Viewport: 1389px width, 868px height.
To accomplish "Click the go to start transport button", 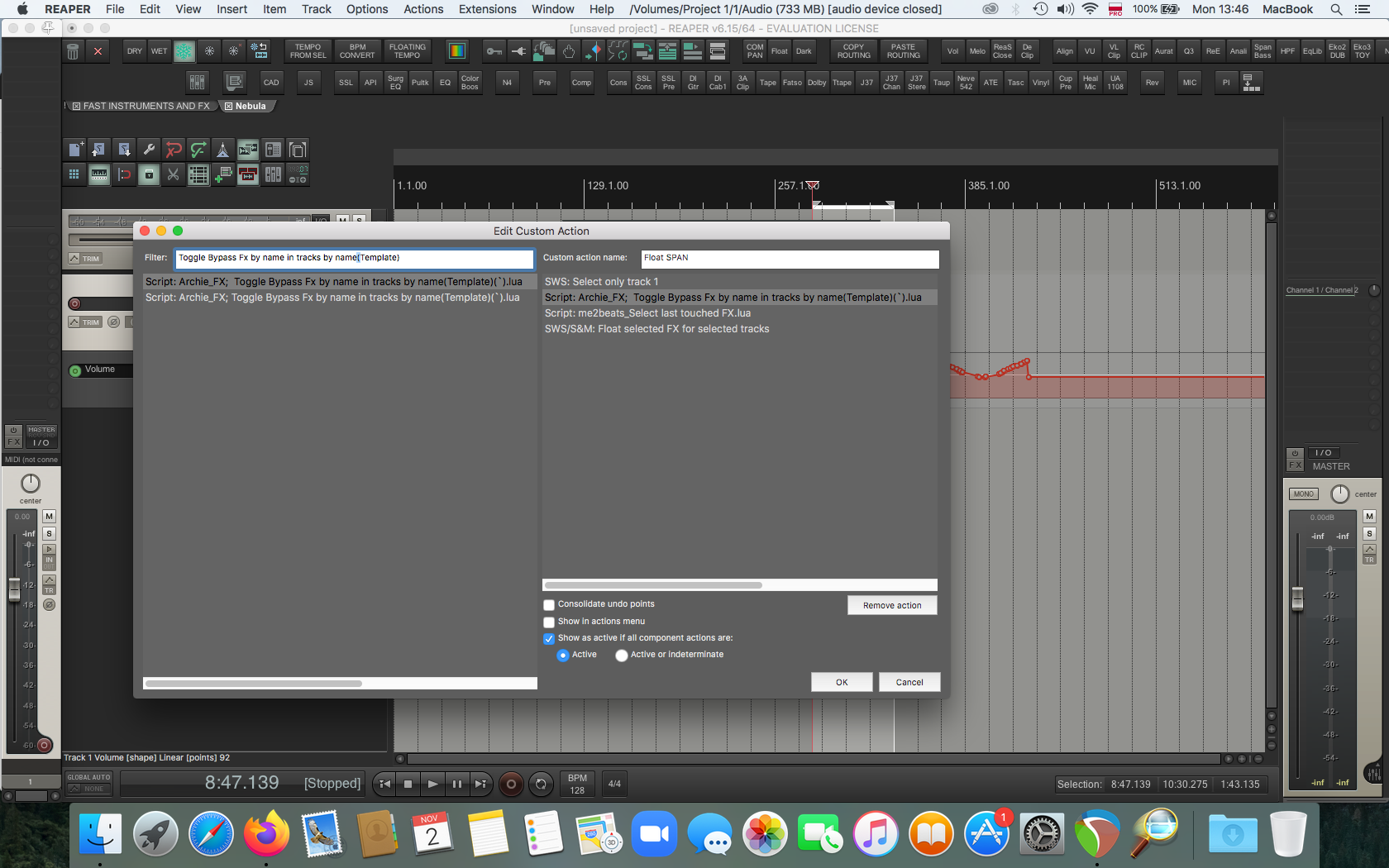I will (x=384, y=784).
